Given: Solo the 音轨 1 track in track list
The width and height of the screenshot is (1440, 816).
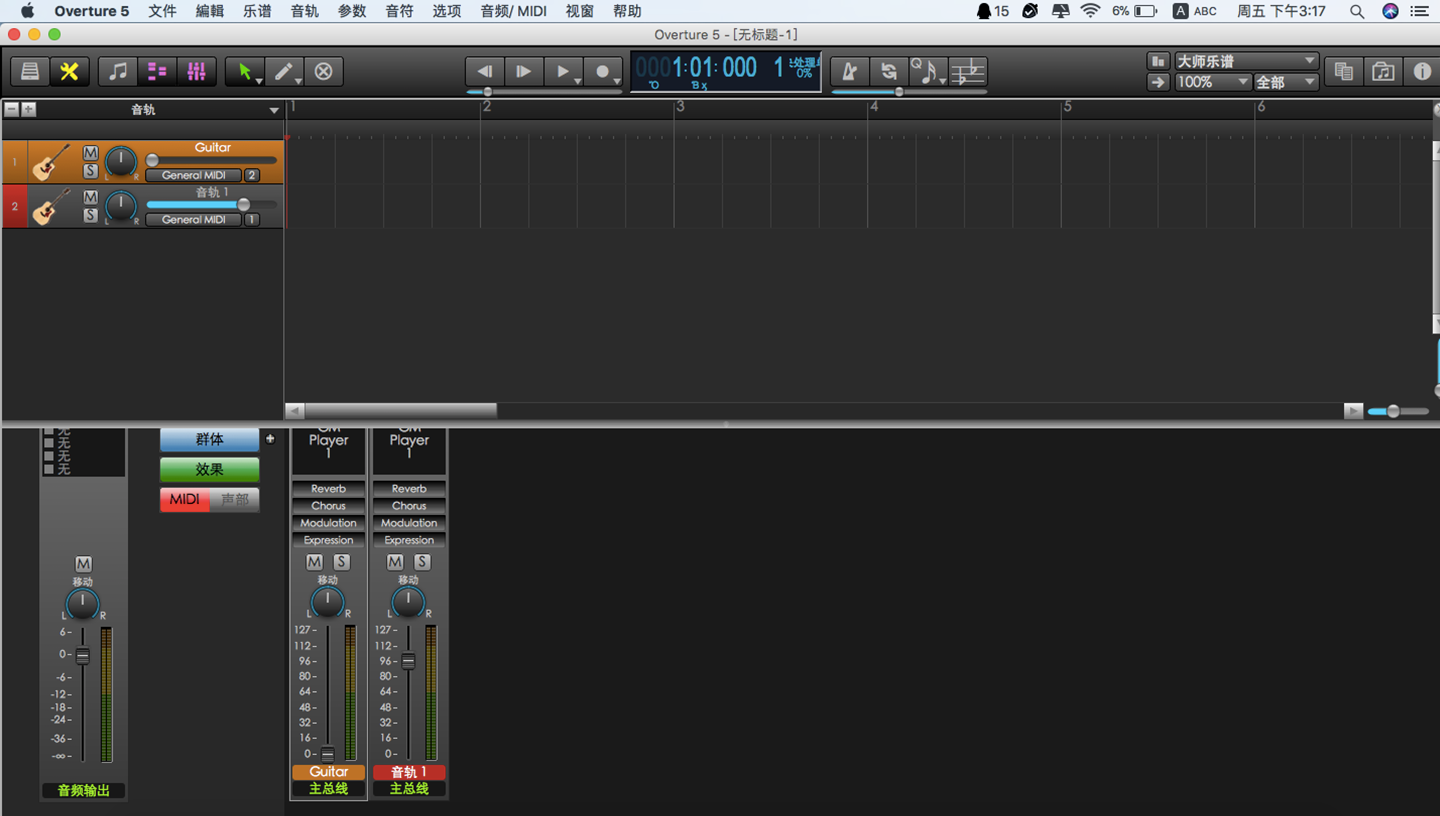Looking at the screenshot, I should (x=90, y=215).
